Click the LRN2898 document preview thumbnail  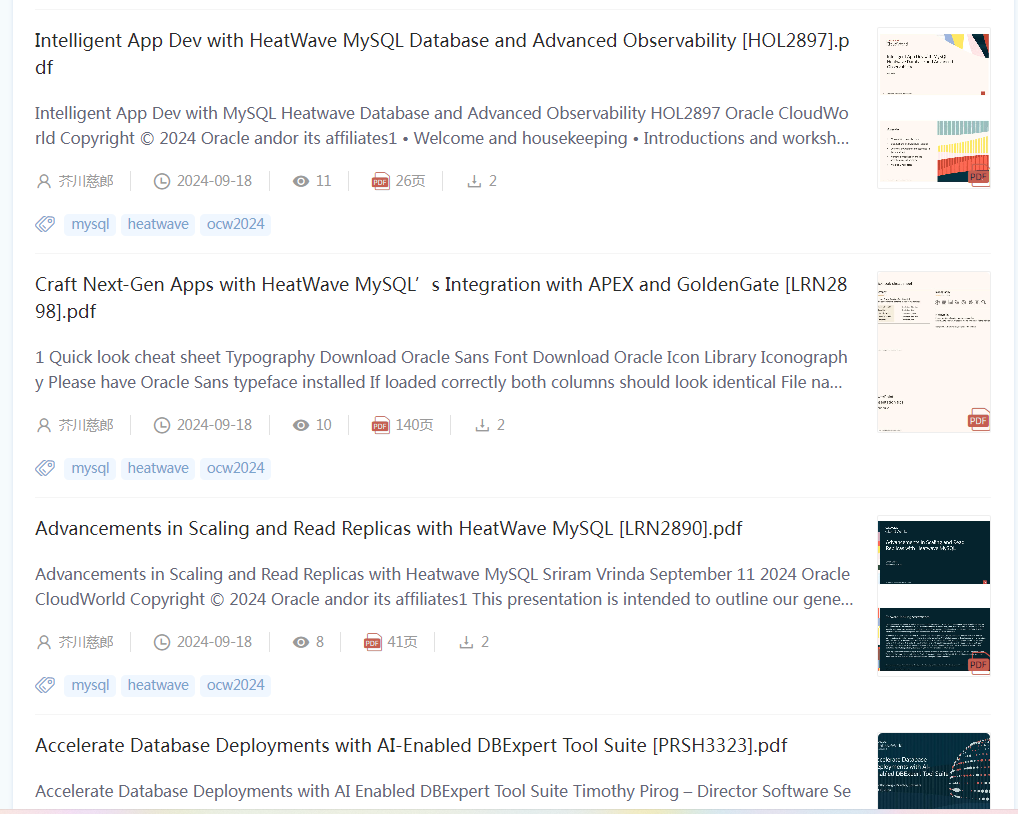coord(934,352)
